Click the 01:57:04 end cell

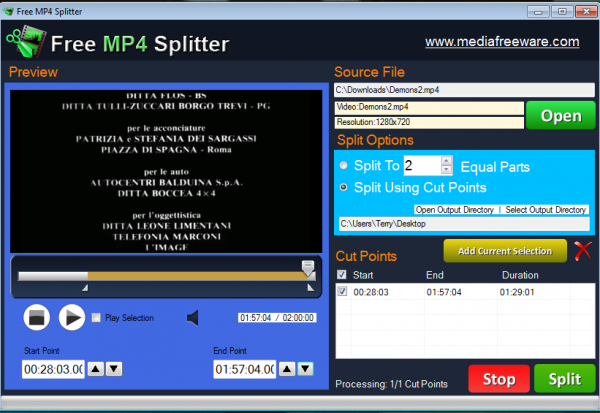click(444, 292)
